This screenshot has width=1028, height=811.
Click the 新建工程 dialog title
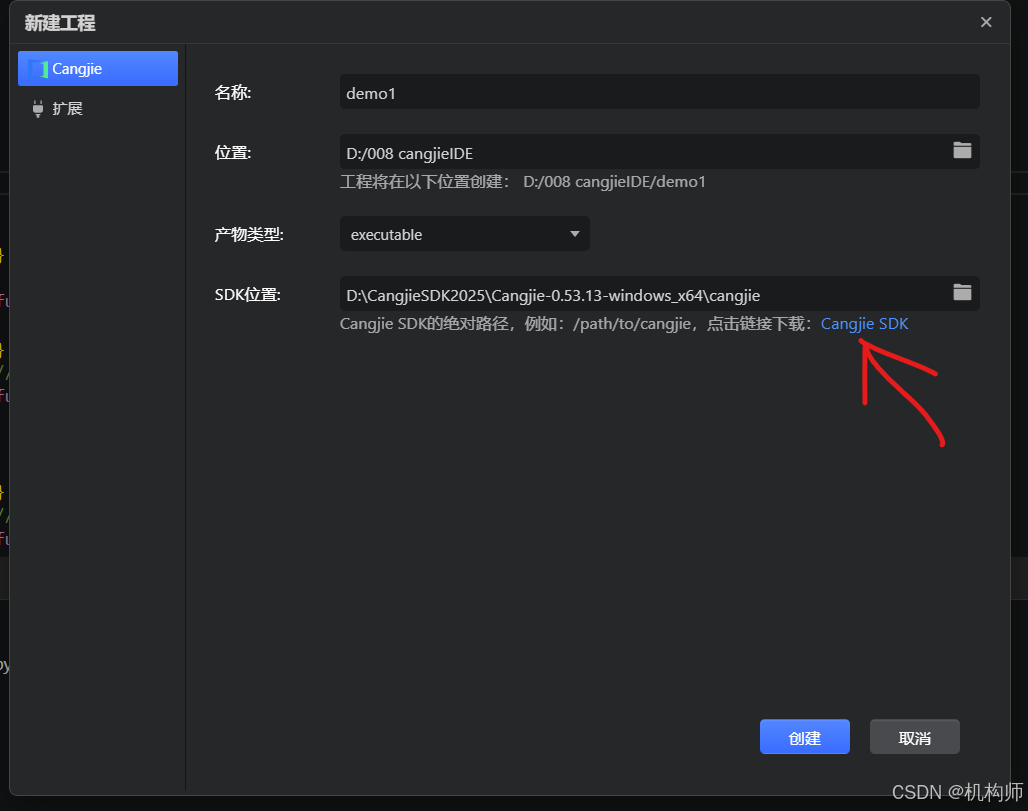click(x=60, y=23)
